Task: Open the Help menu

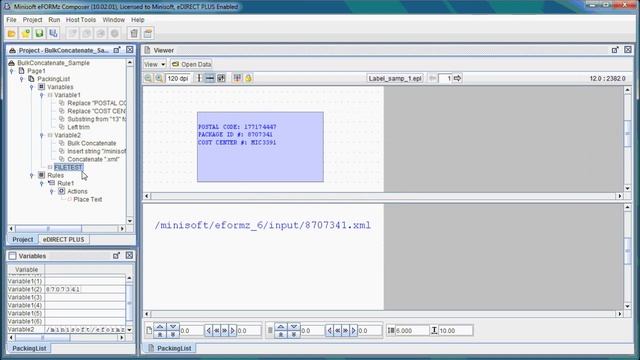Action: [x=138, y=20]
